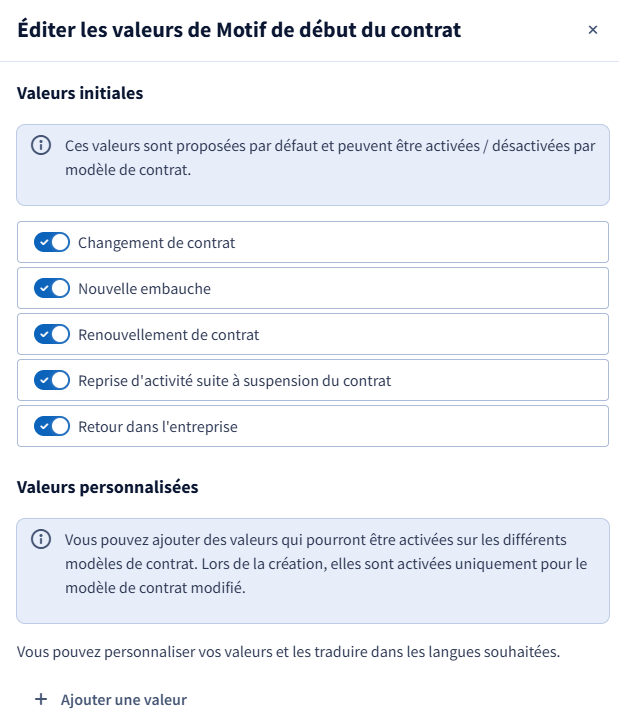Click the info banner about default proposed values
619x728 pixels.
click(313, 165)
